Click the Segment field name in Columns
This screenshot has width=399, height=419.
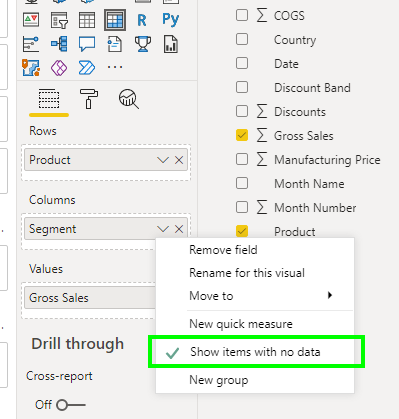[x=53, y=229]
